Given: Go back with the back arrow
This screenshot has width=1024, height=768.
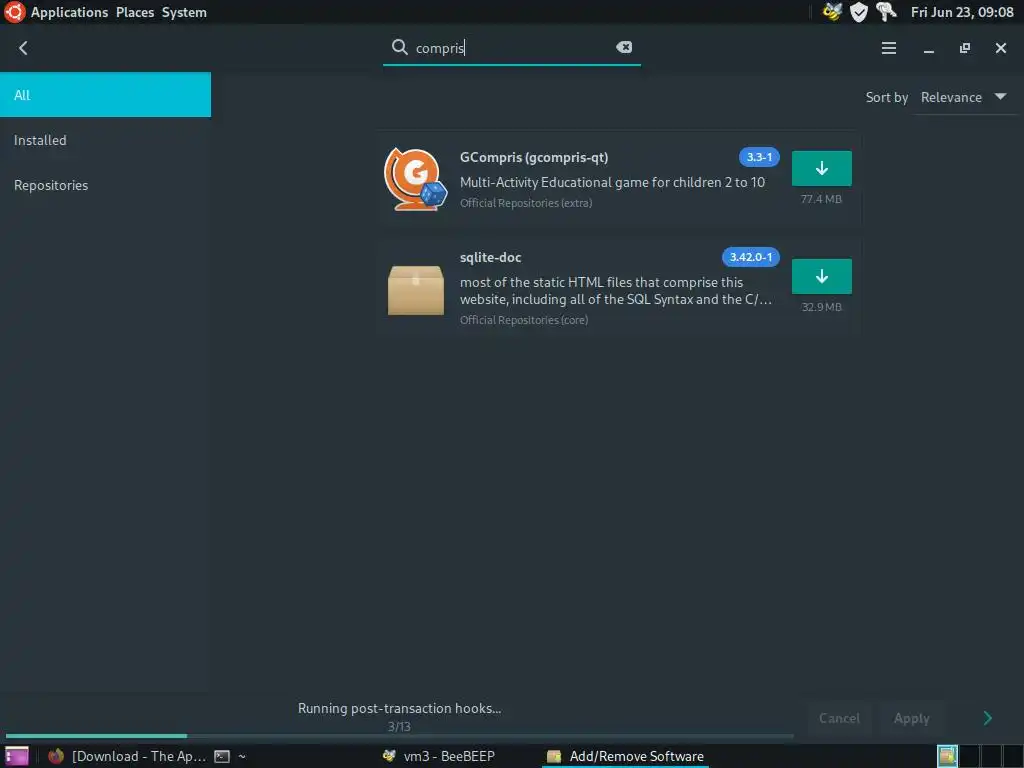Looking at the screenshot, I should coord(24,48).
